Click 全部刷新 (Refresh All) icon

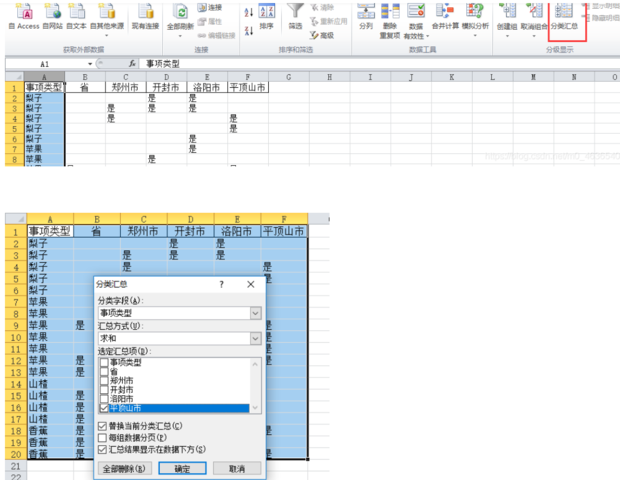click(180, 20)
